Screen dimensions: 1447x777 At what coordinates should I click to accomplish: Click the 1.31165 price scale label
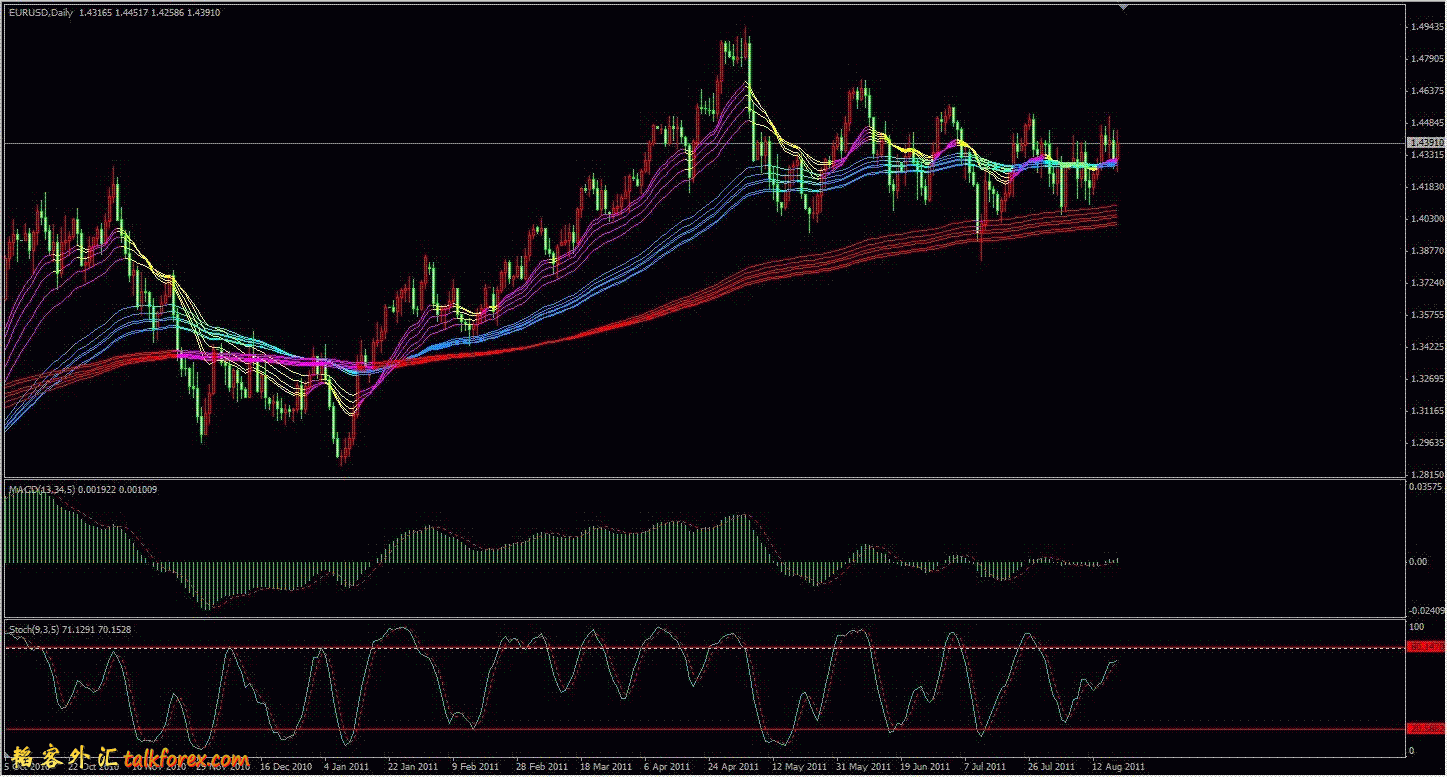click(1426, 411)
